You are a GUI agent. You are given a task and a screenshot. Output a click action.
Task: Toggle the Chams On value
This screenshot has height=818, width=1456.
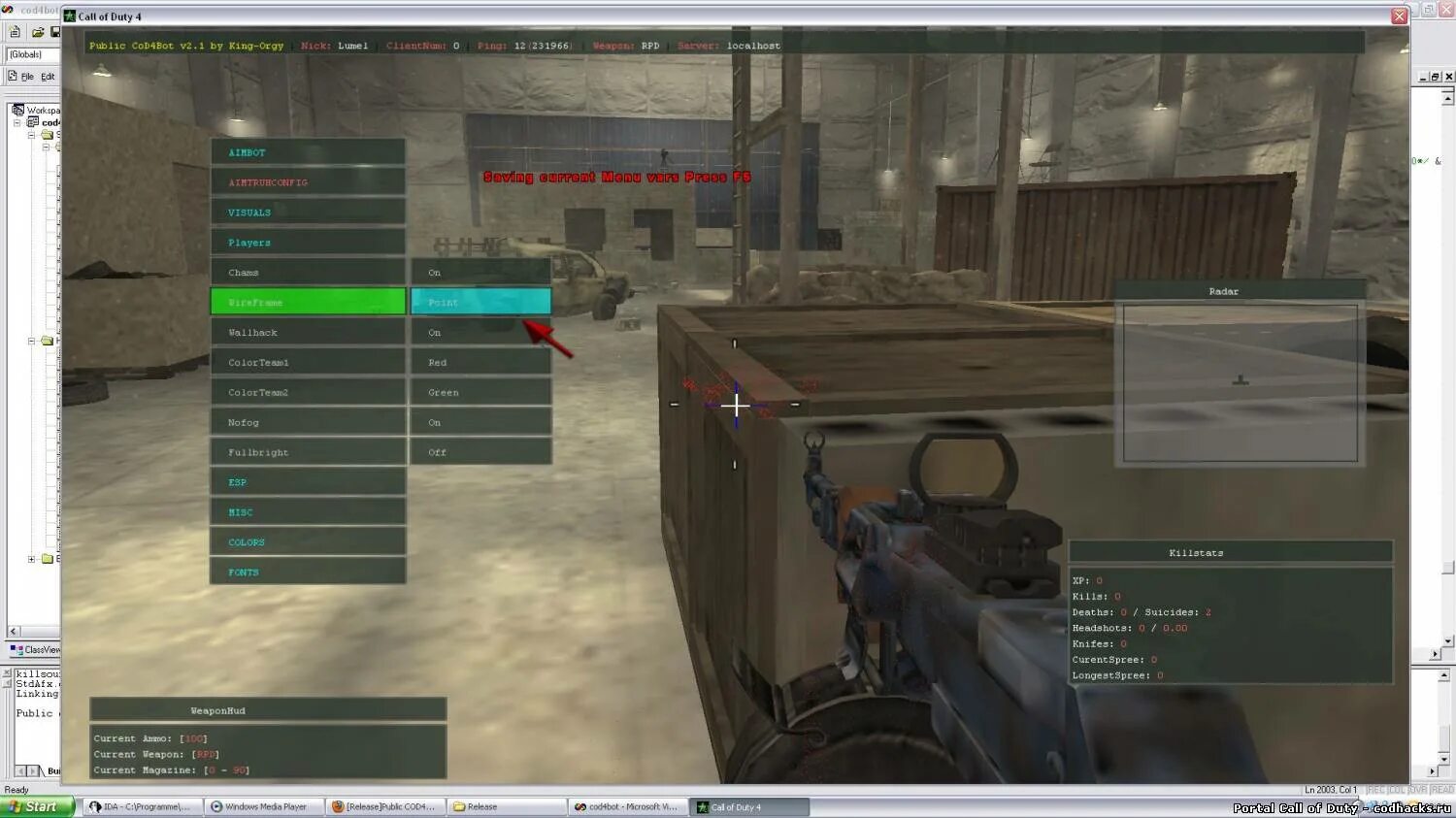(480, 273)
